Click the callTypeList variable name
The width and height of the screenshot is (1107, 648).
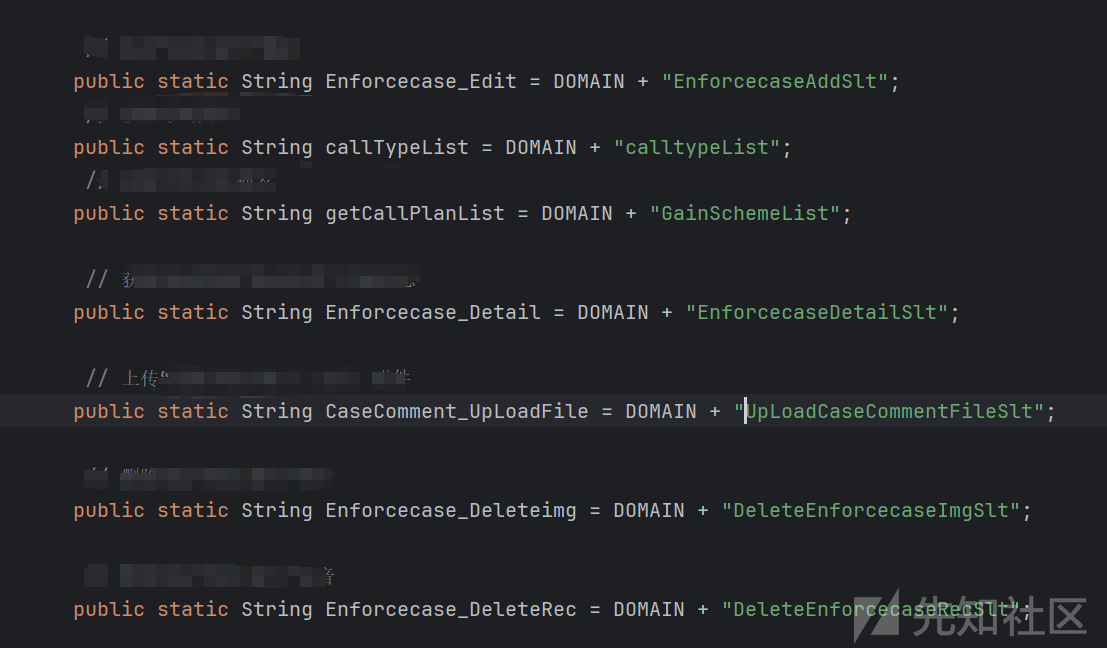[x=397, y=148]
